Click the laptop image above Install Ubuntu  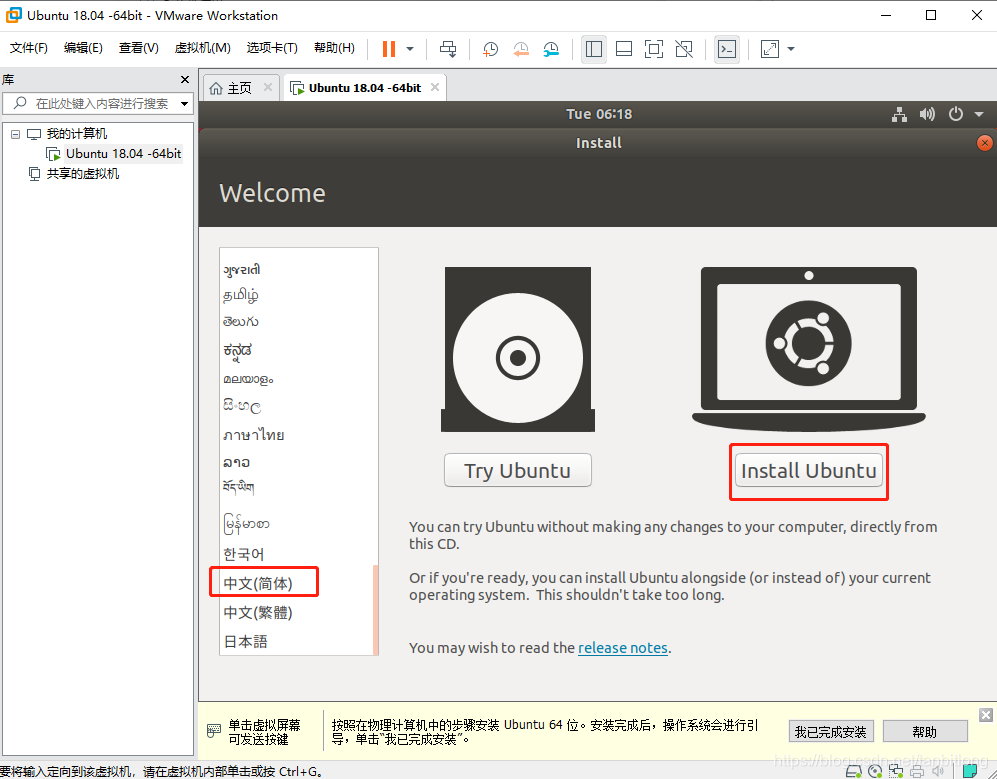pyautogui.click(x=809, y=349)
